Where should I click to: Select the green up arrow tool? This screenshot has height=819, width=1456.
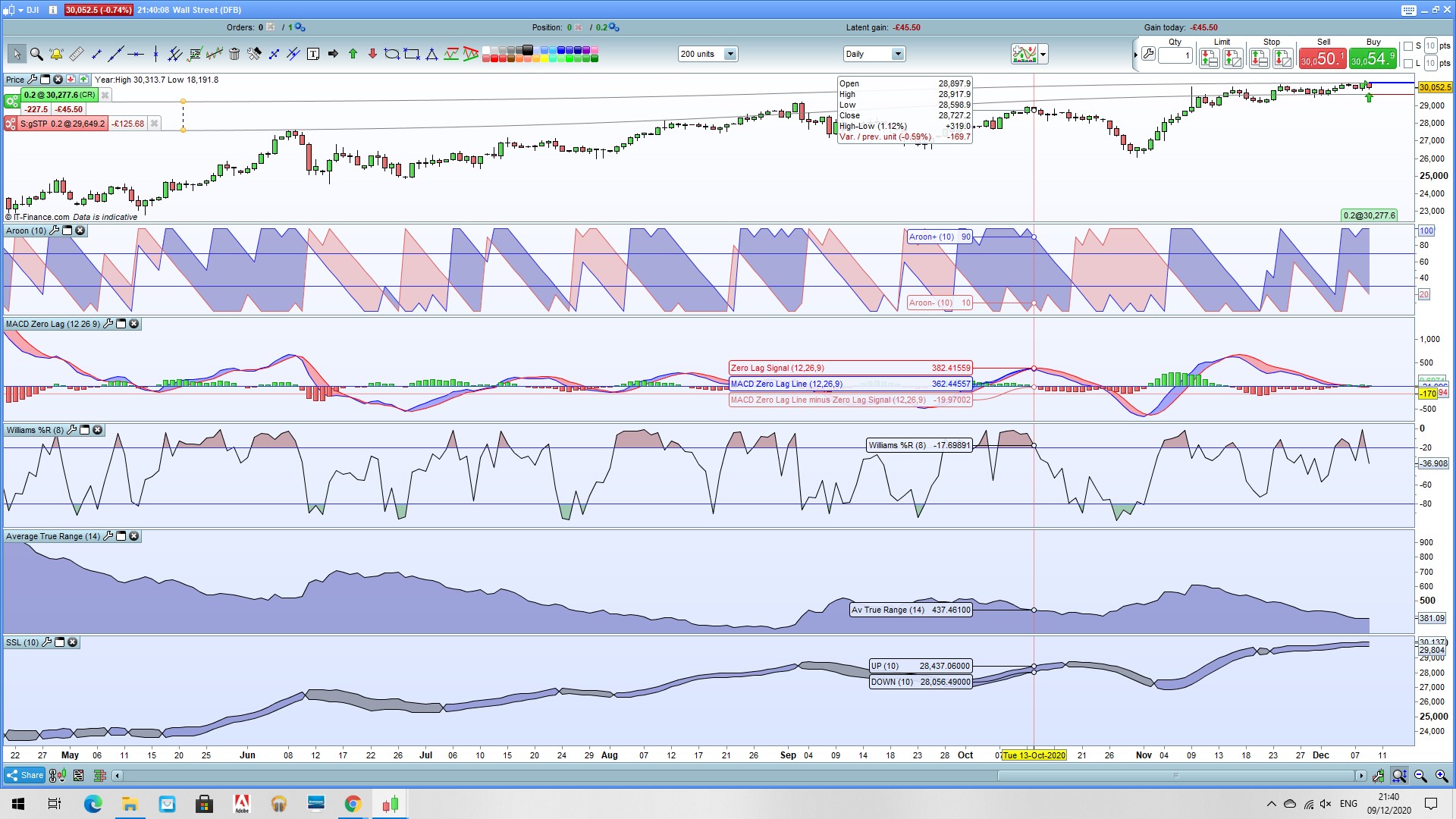(353, 54)
